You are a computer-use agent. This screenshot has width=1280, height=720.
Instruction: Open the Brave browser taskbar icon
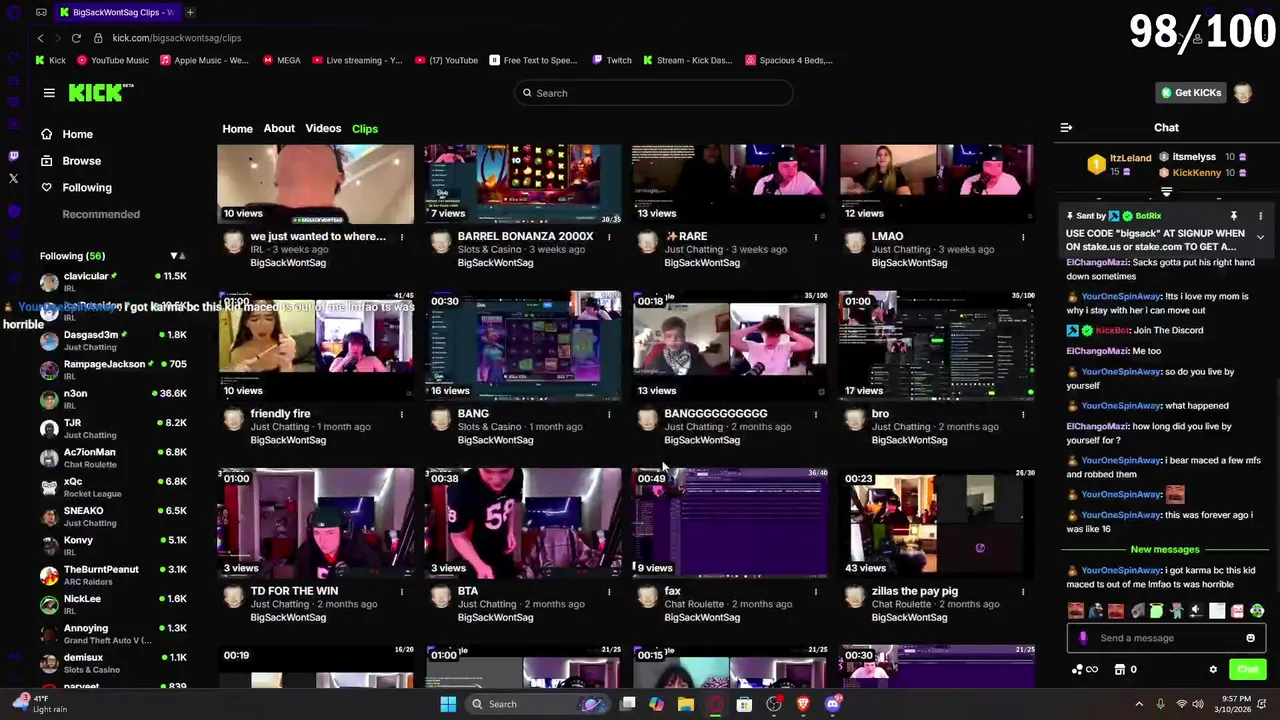pyautogui.click(x=803, y=704)
